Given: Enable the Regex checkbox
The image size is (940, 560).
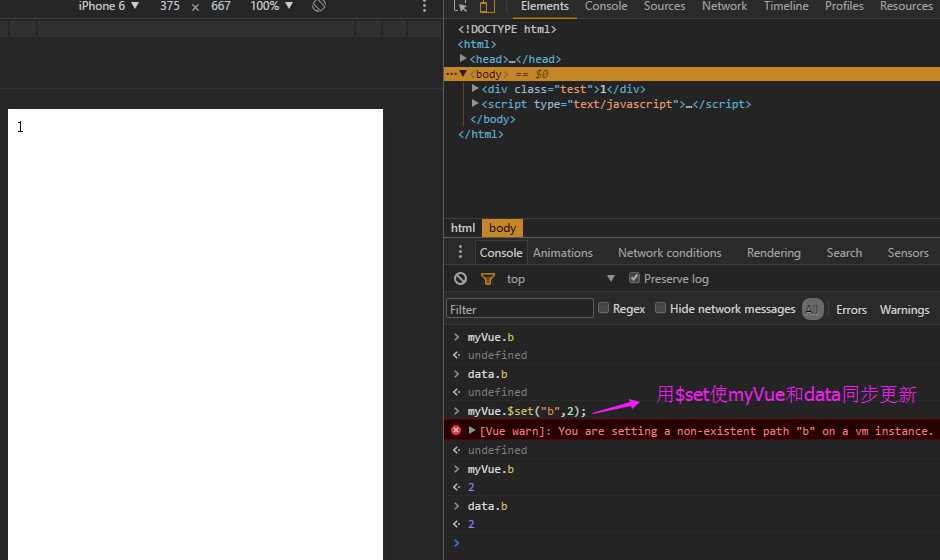Looking at the screenshot, I should 604,308.
